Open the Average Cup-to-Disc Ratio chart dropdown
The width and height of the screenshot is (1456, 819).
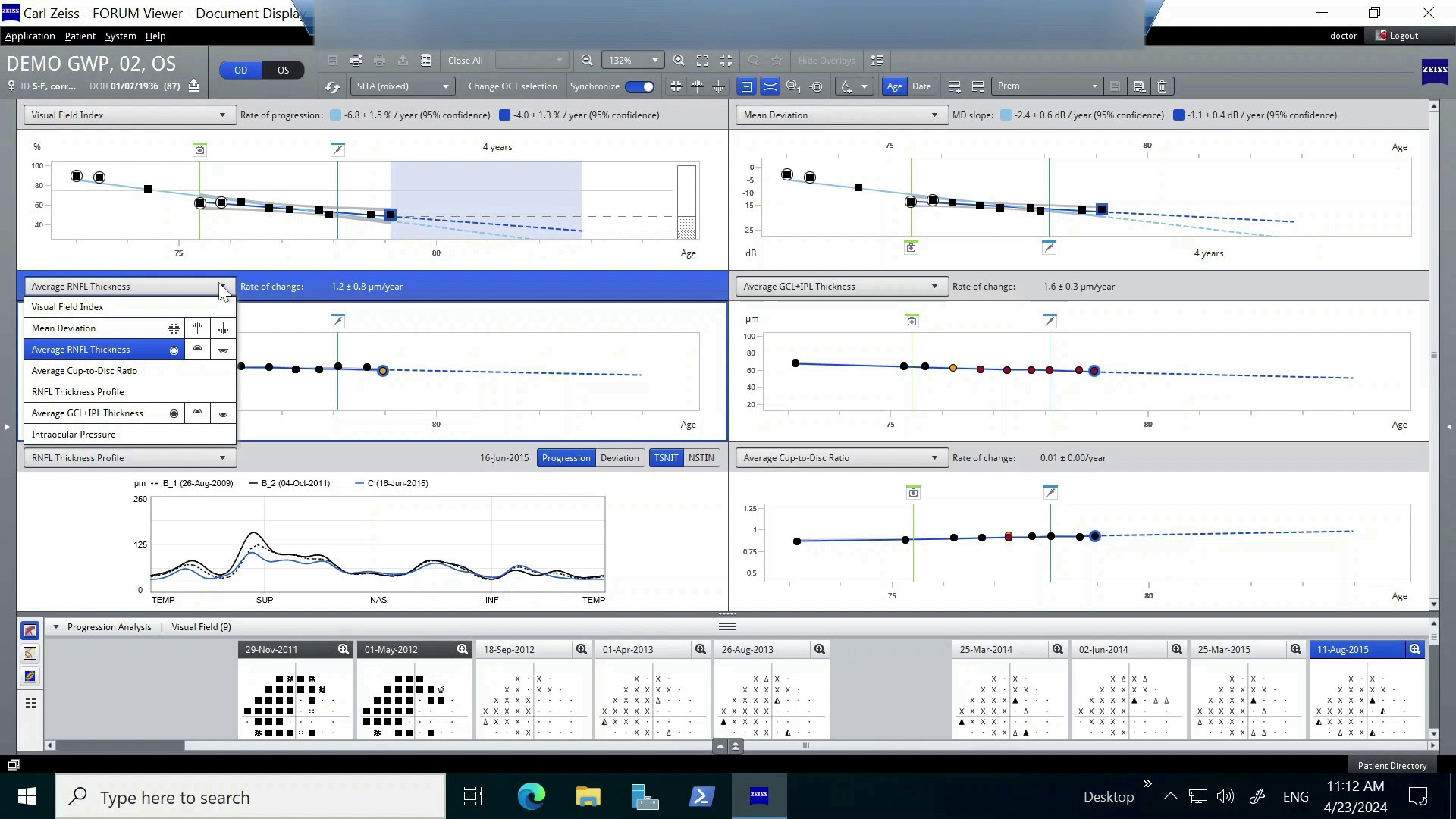click(x=842, y=458)
